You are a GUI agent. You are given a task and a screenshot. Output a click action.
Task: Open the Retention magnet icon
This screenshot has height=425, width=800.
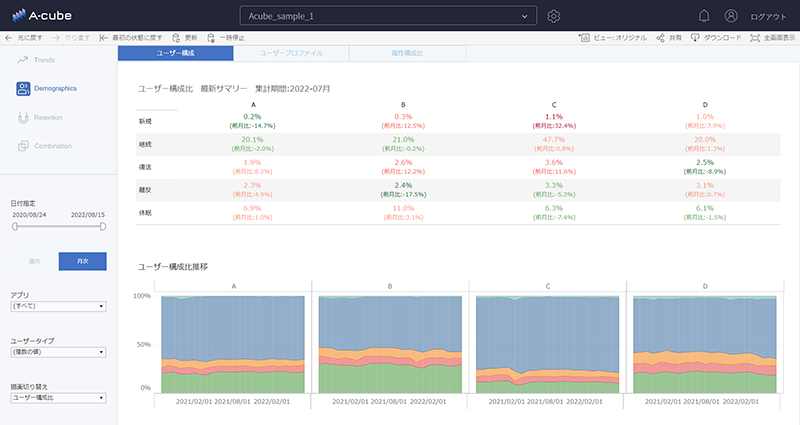pos(23,117)
